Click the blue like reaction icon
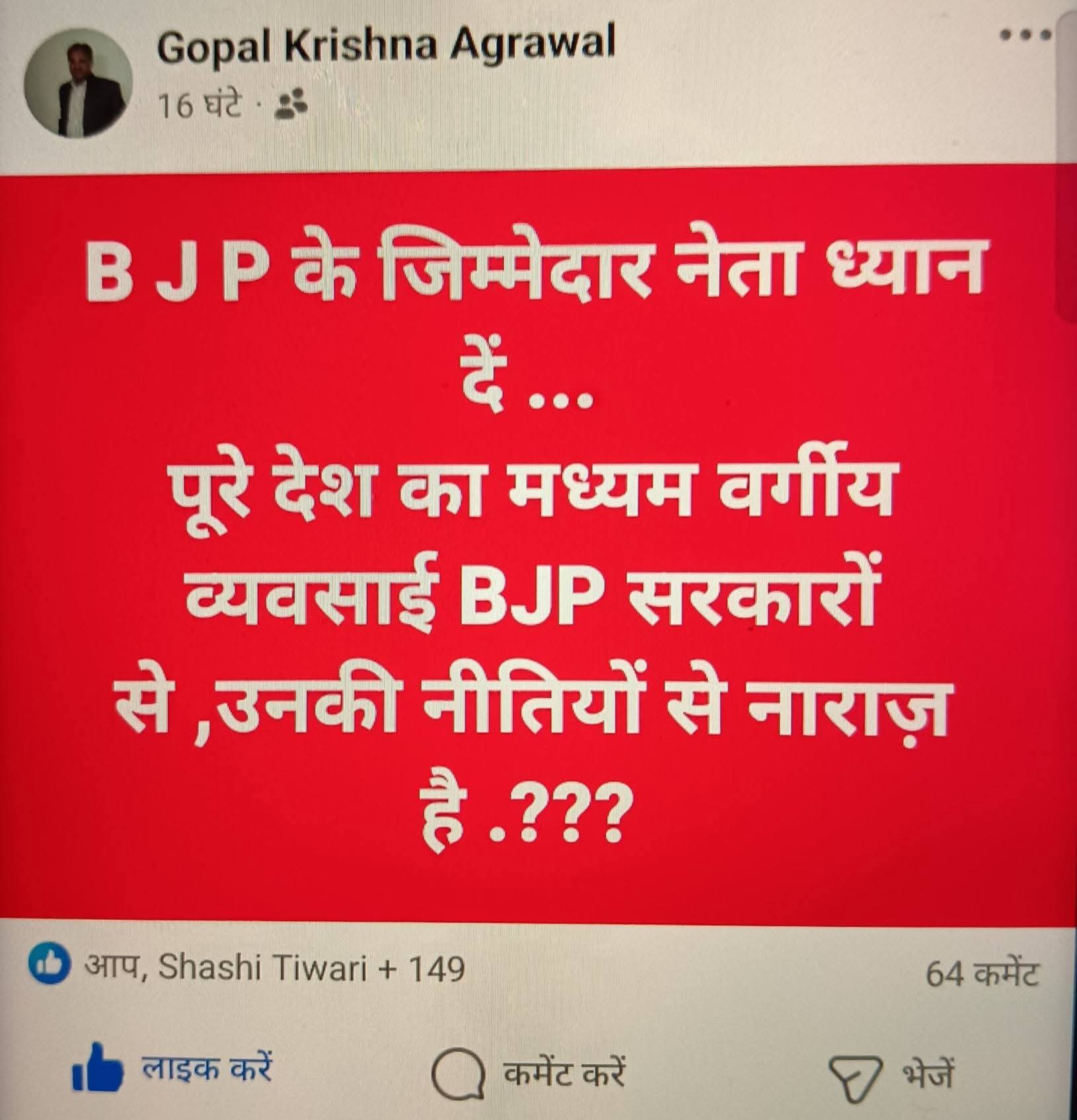This screenshot has height=1120, width=1077. (49, 967)
